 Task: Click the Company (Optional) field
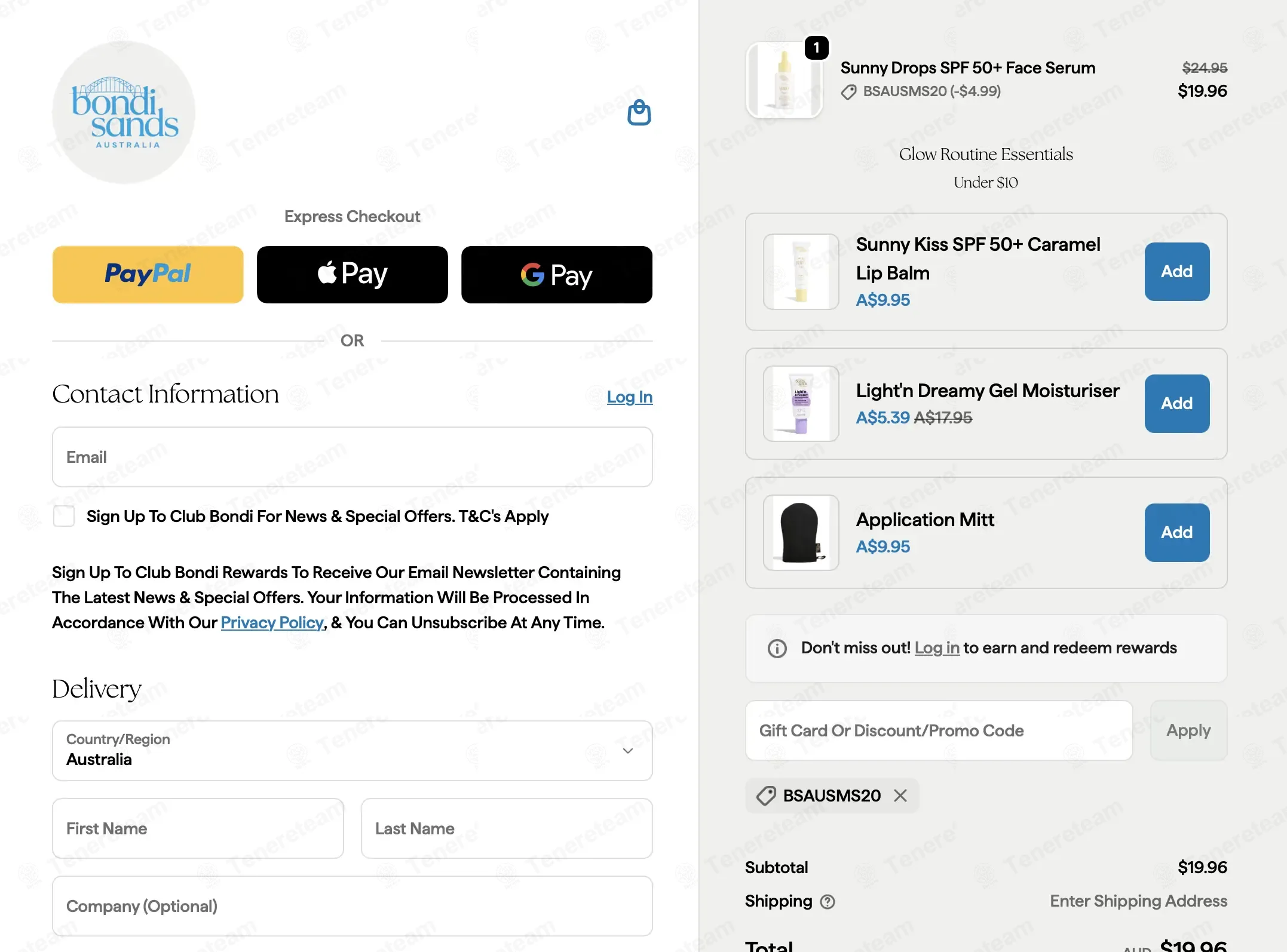[352, 906]
